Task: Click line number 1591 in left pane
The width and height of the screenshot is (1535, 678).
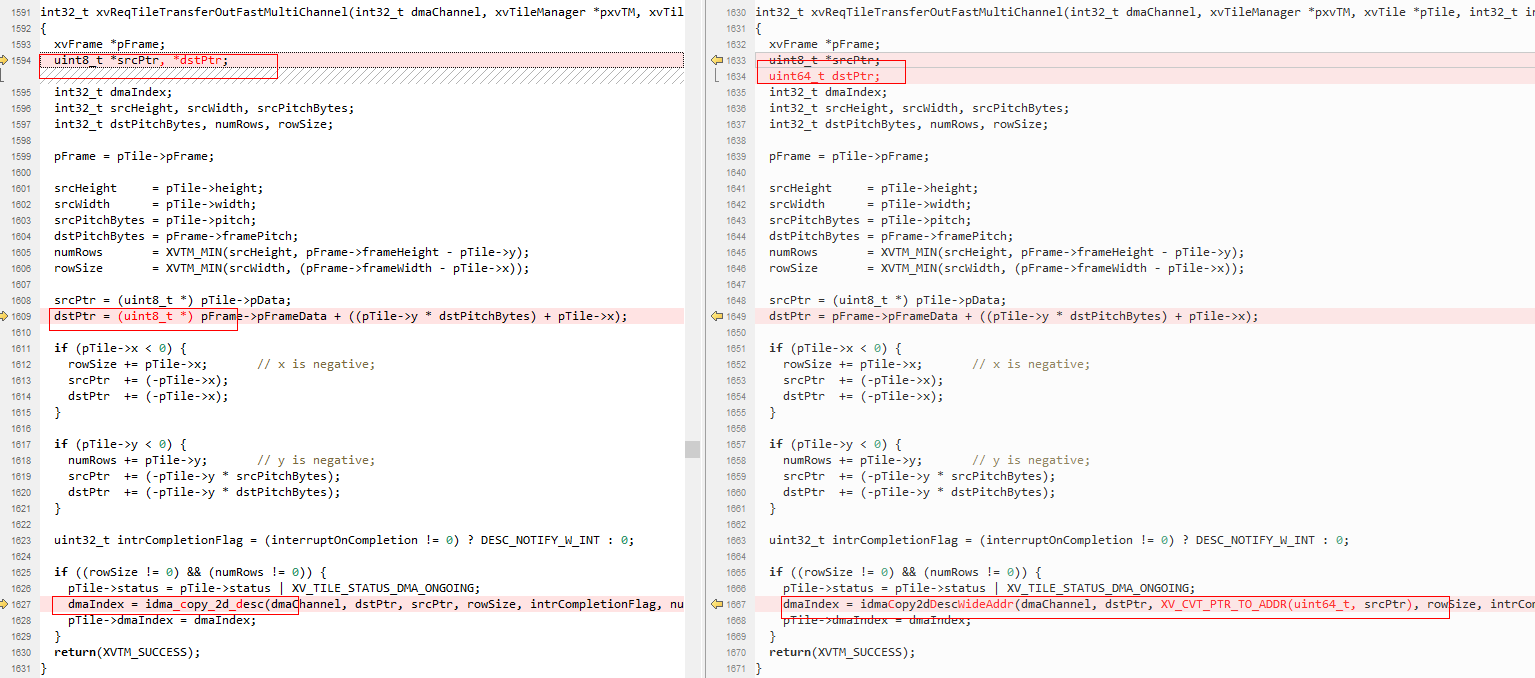Action: (19, 12)
